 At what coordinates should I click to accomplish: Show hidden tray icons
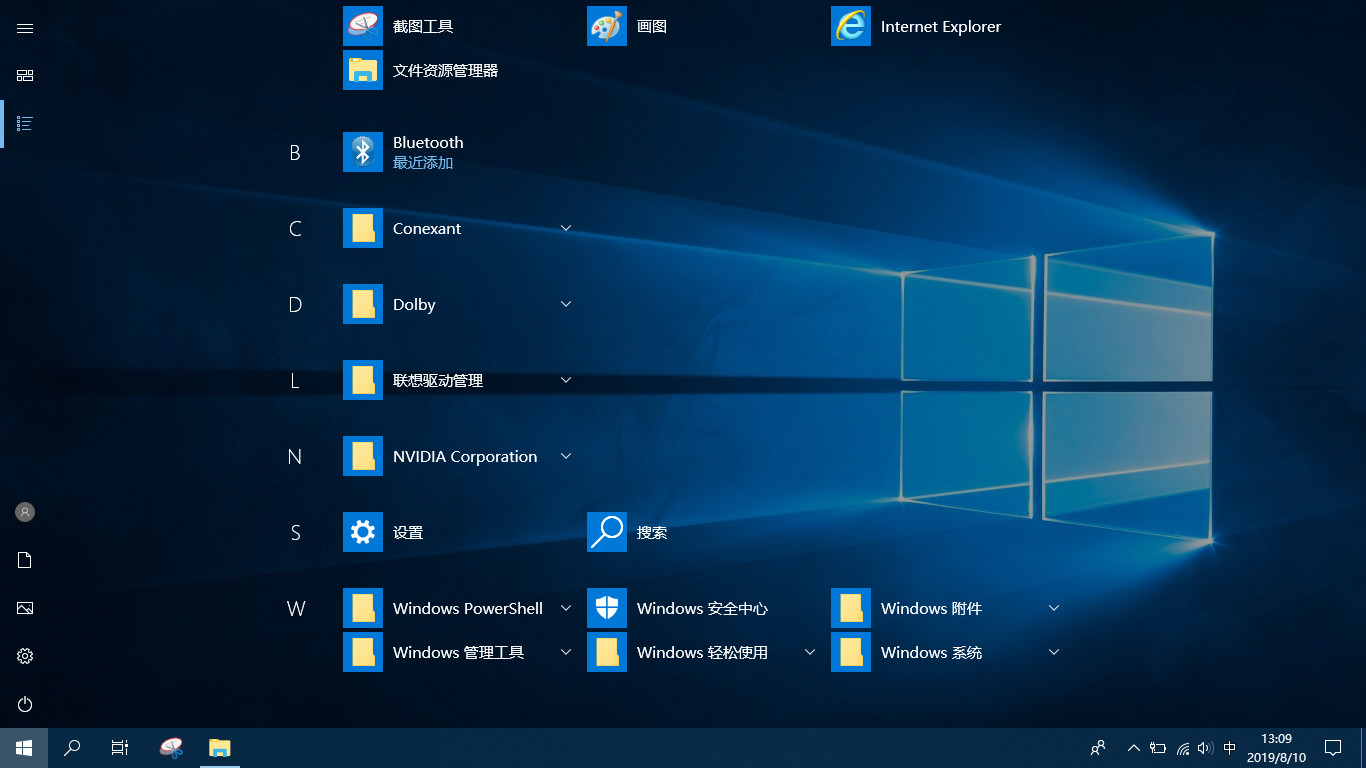[1134, 748]
